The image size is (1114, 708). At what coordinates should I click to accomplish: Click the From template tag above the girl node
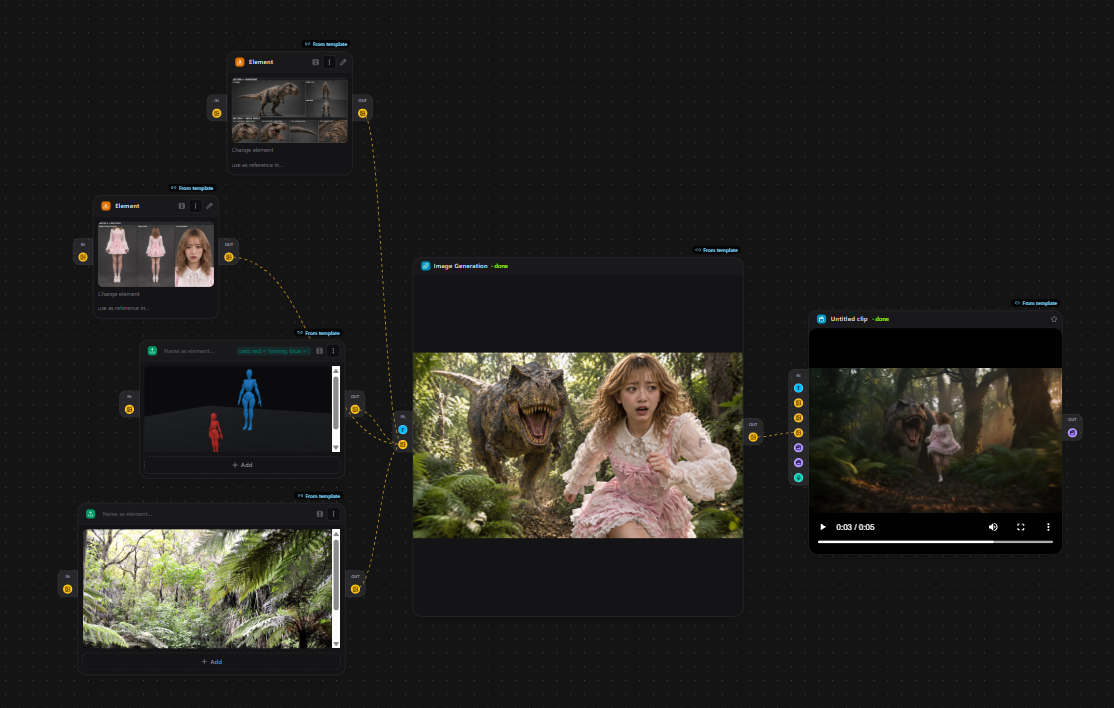[x=192, y=188]
